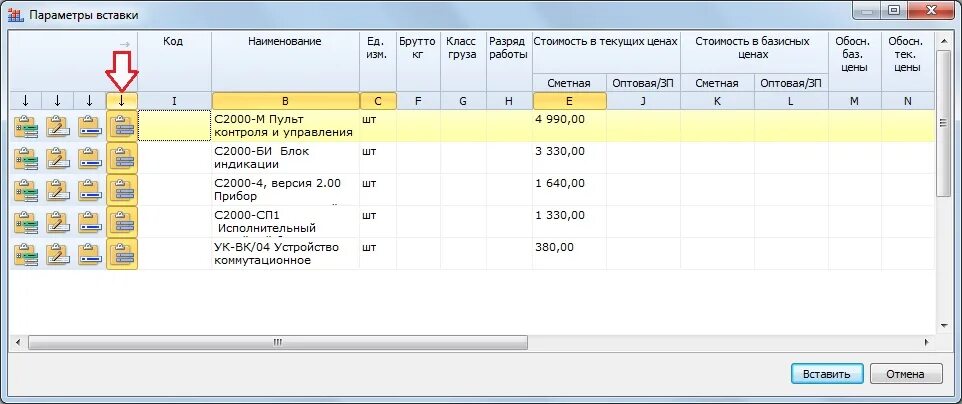
Task: Click the Стоимость в текущих ценах header
Action: pos(606,52)
